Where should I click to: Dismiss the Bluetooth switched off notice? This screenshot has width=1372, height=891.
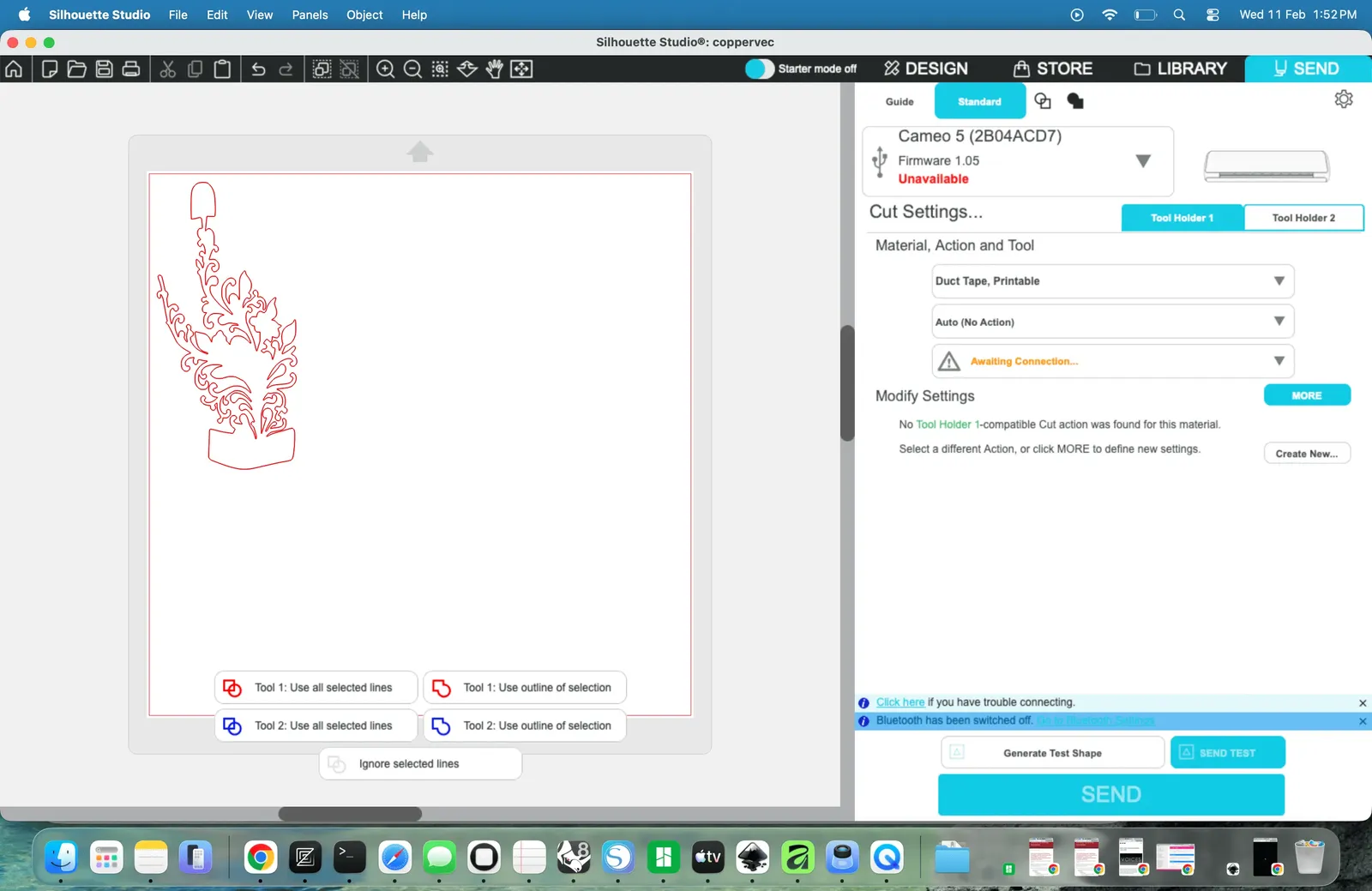(x=1363, y=721)
